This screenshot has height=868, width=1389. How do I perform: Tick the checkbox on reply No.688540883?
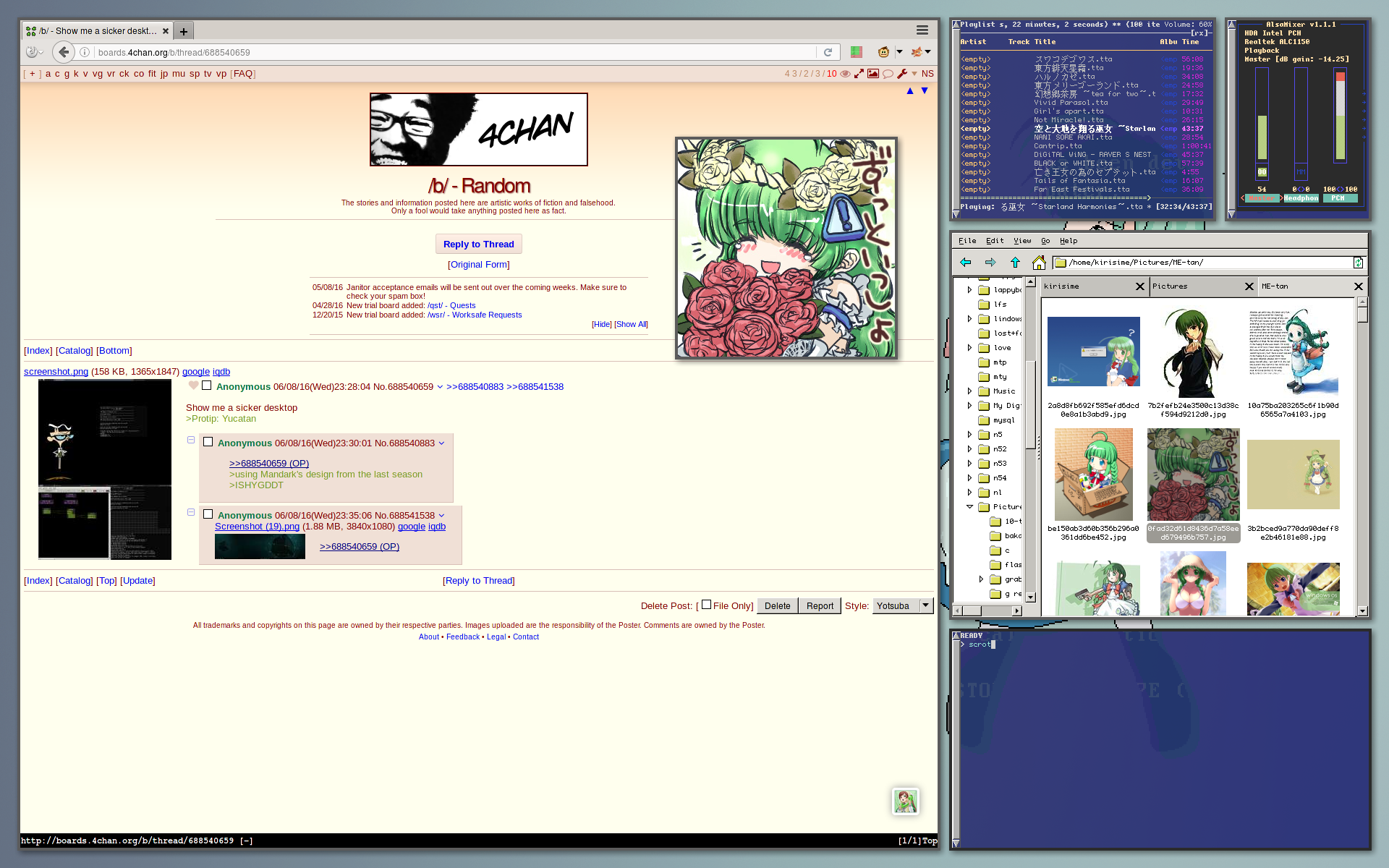[x=208, y=442]
